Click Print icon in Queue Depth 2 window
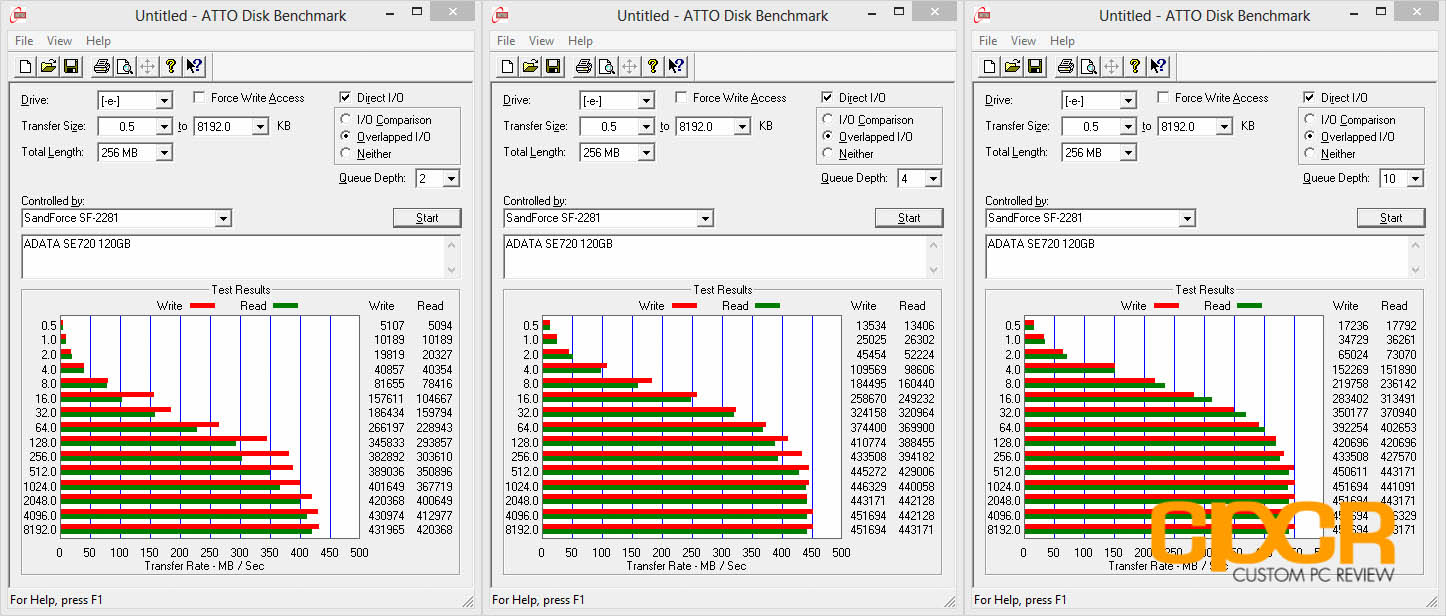This screenshot has height=616, width=1446. (101, 66)
